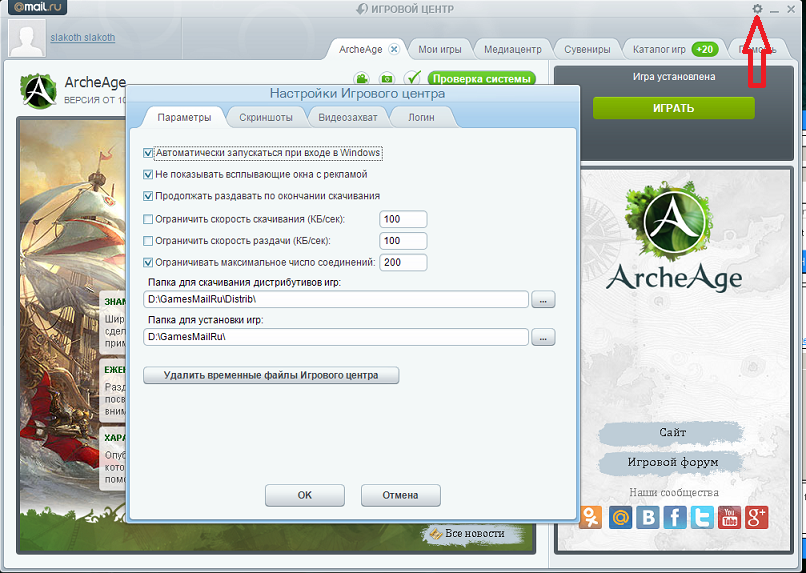Open the YouTube community icon

point(729,517)
